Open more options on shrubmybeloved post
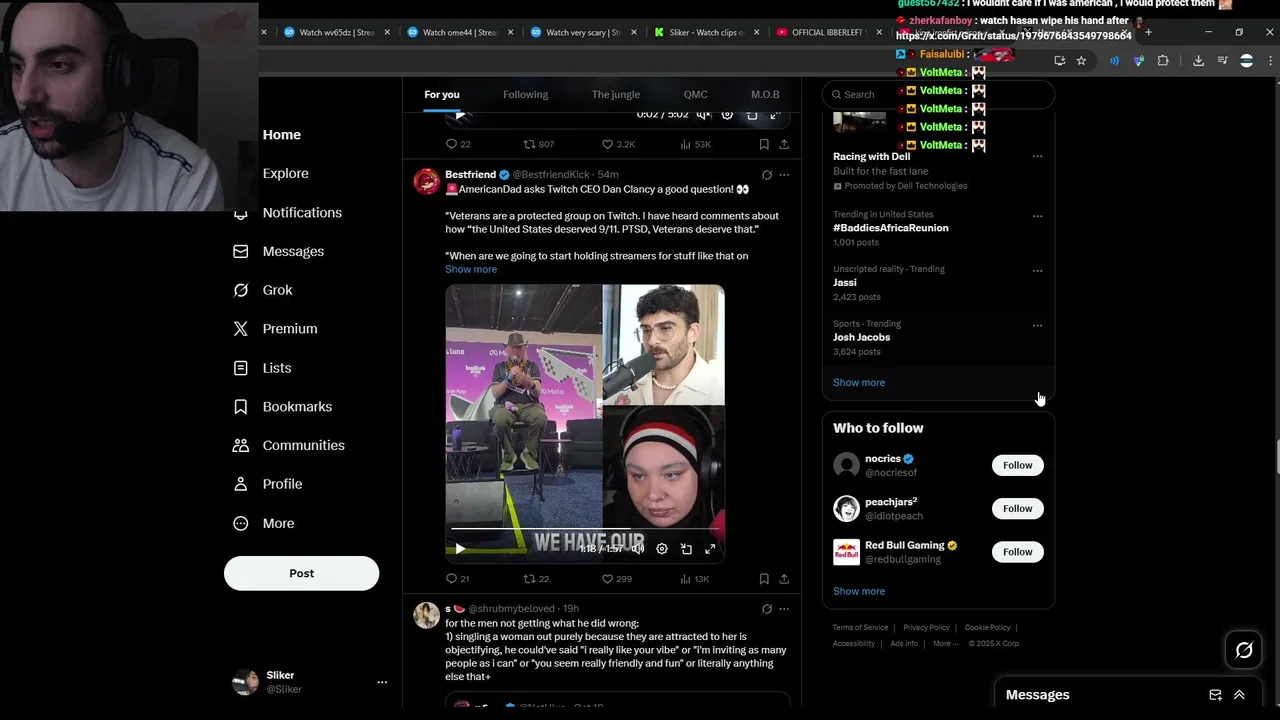This screenshot has height=720, width=1280. [784, 609]
